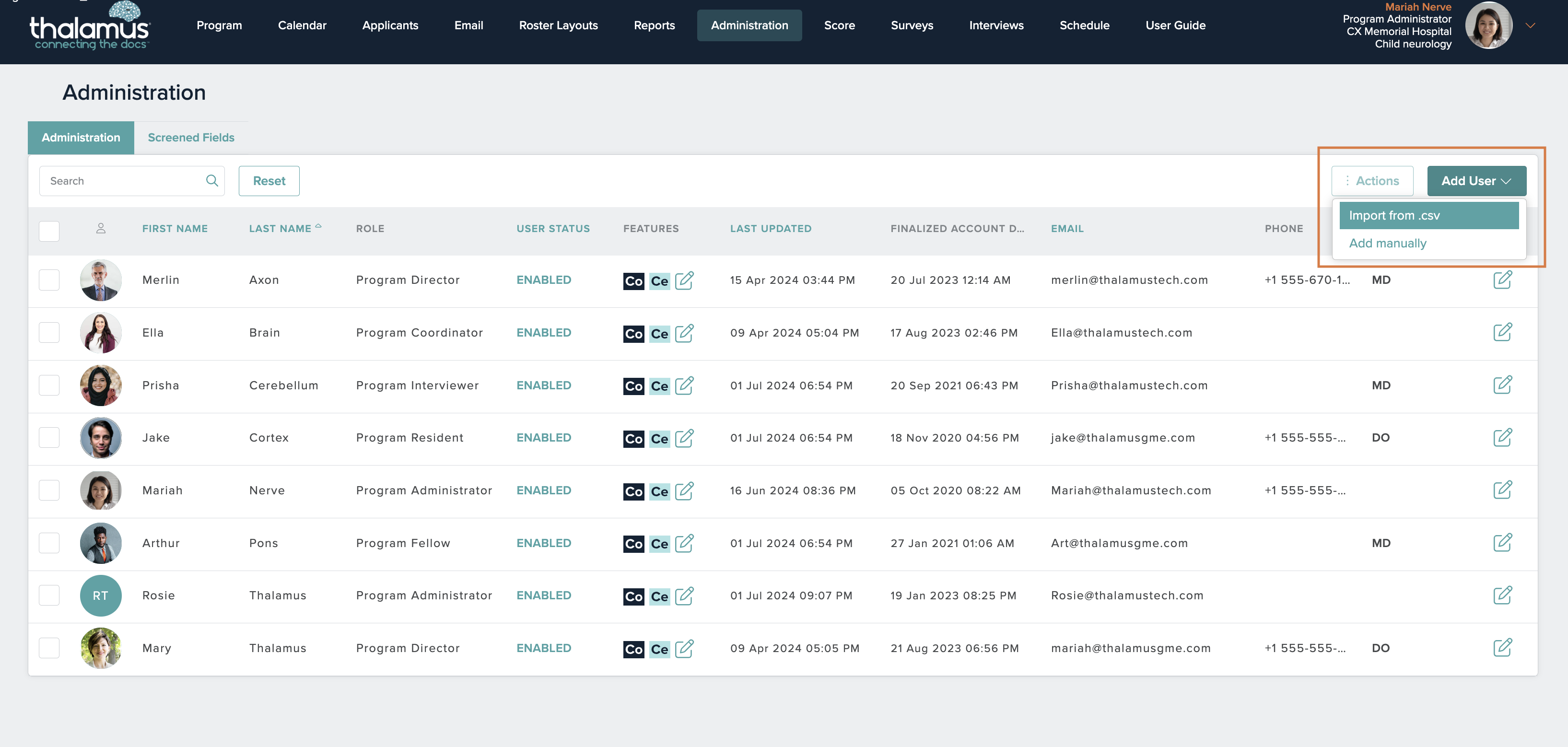Check the box for Arthur Pons
Image resolution: width=1568 pixels, height=747 pixels.
click(x=49, y=543)
